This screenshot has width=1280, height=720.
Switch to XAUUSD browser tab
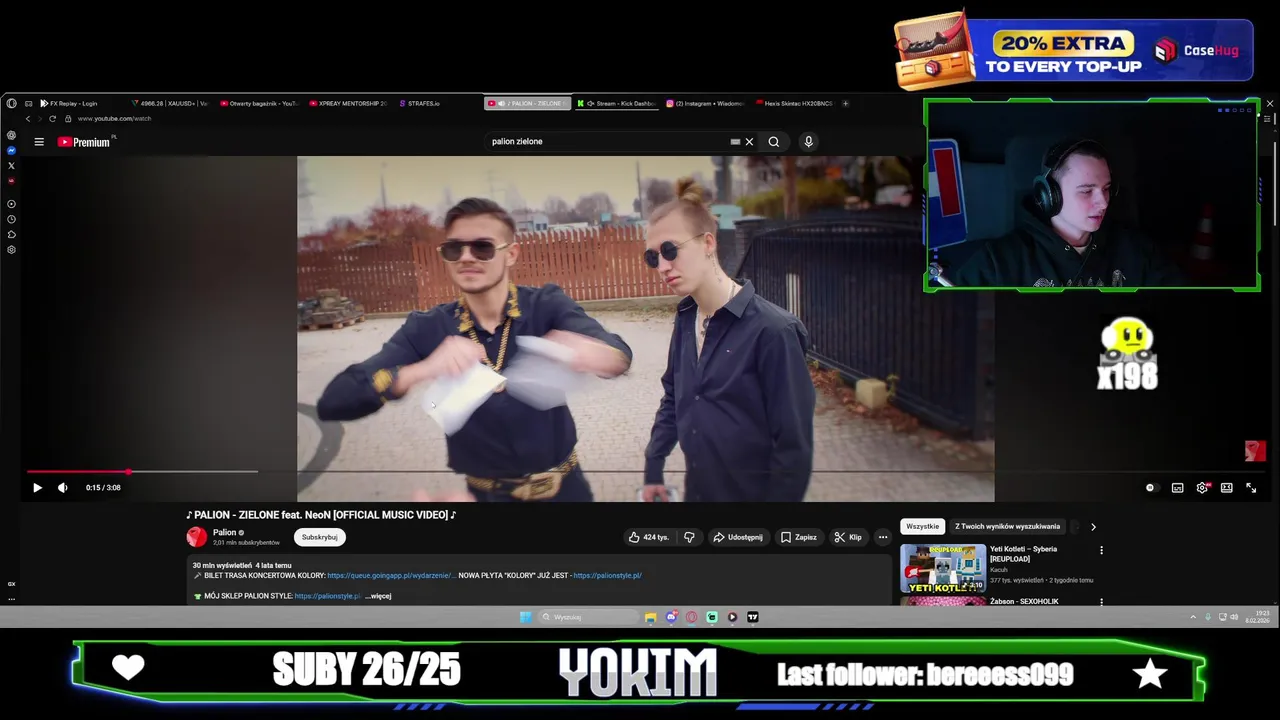point(170,103)
